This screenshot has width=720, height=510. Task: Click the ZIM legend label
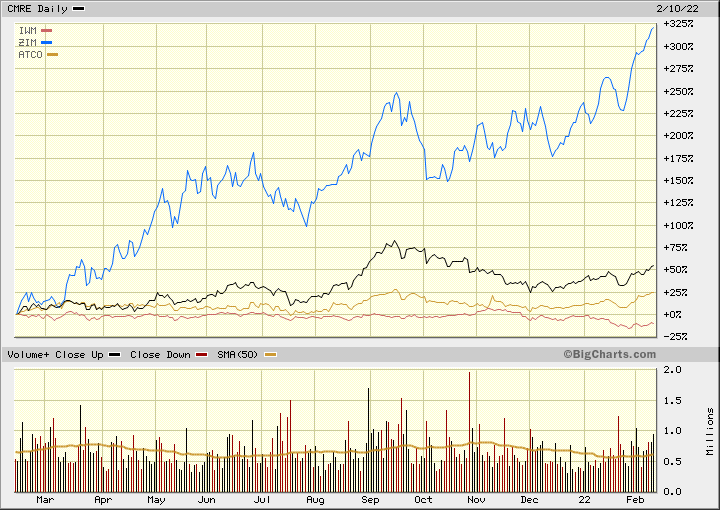28,43
